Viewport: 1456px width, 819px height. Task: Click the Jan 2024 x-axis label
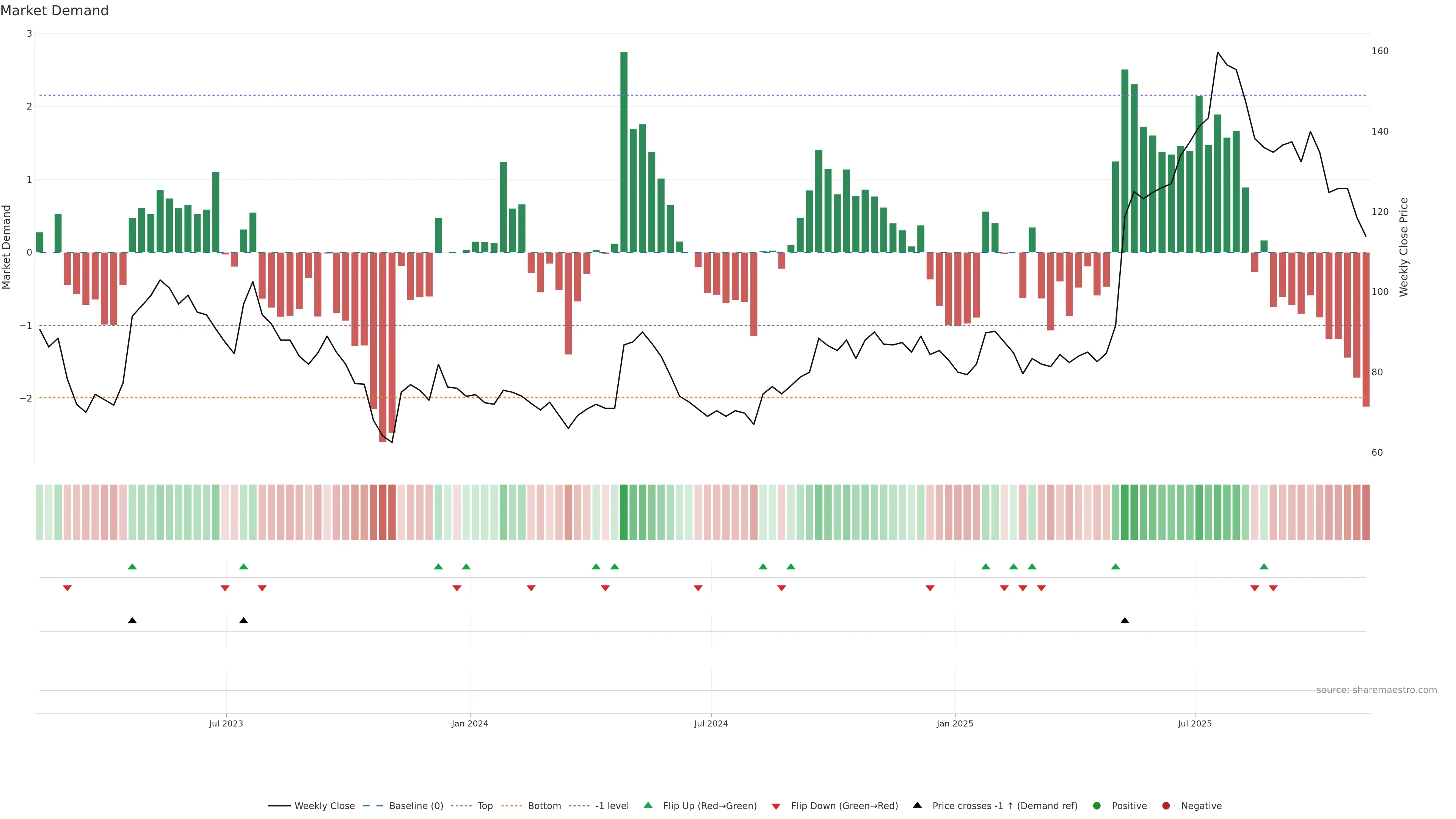[470, 723]
